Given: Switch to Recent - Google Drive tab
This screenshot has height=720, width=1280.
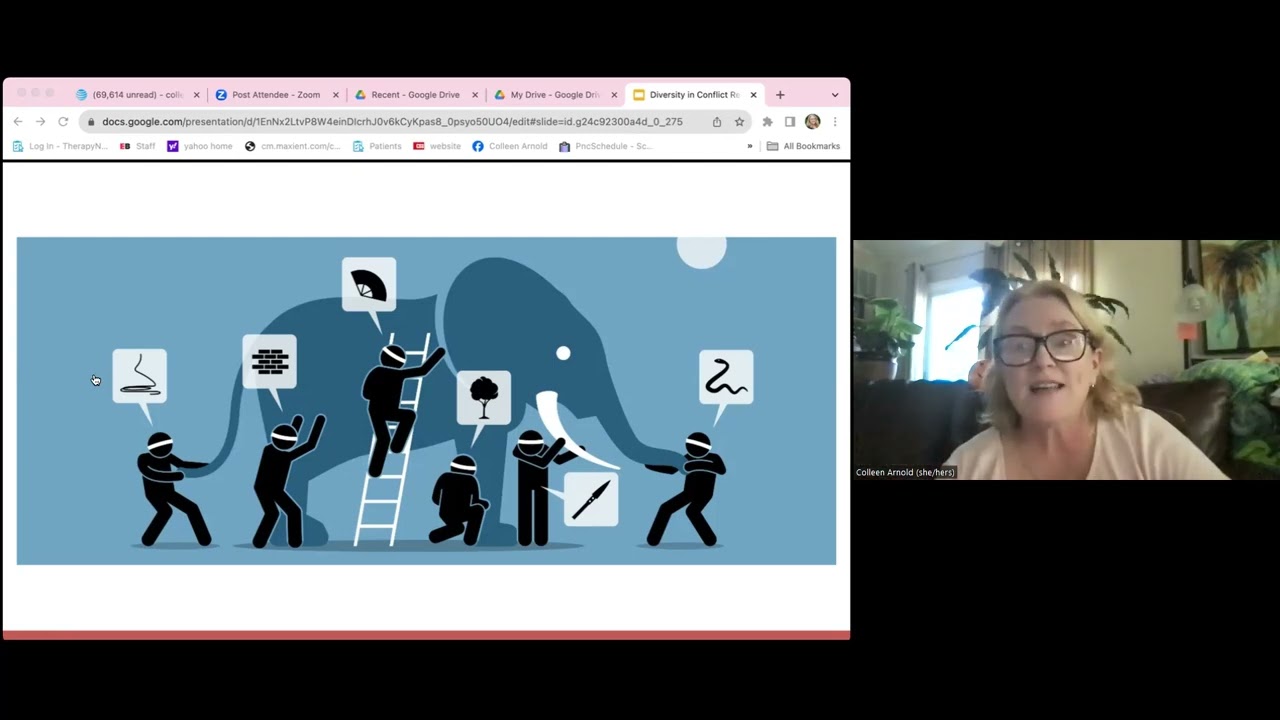Looking at the screenshot, I should [x=415, y=95].
